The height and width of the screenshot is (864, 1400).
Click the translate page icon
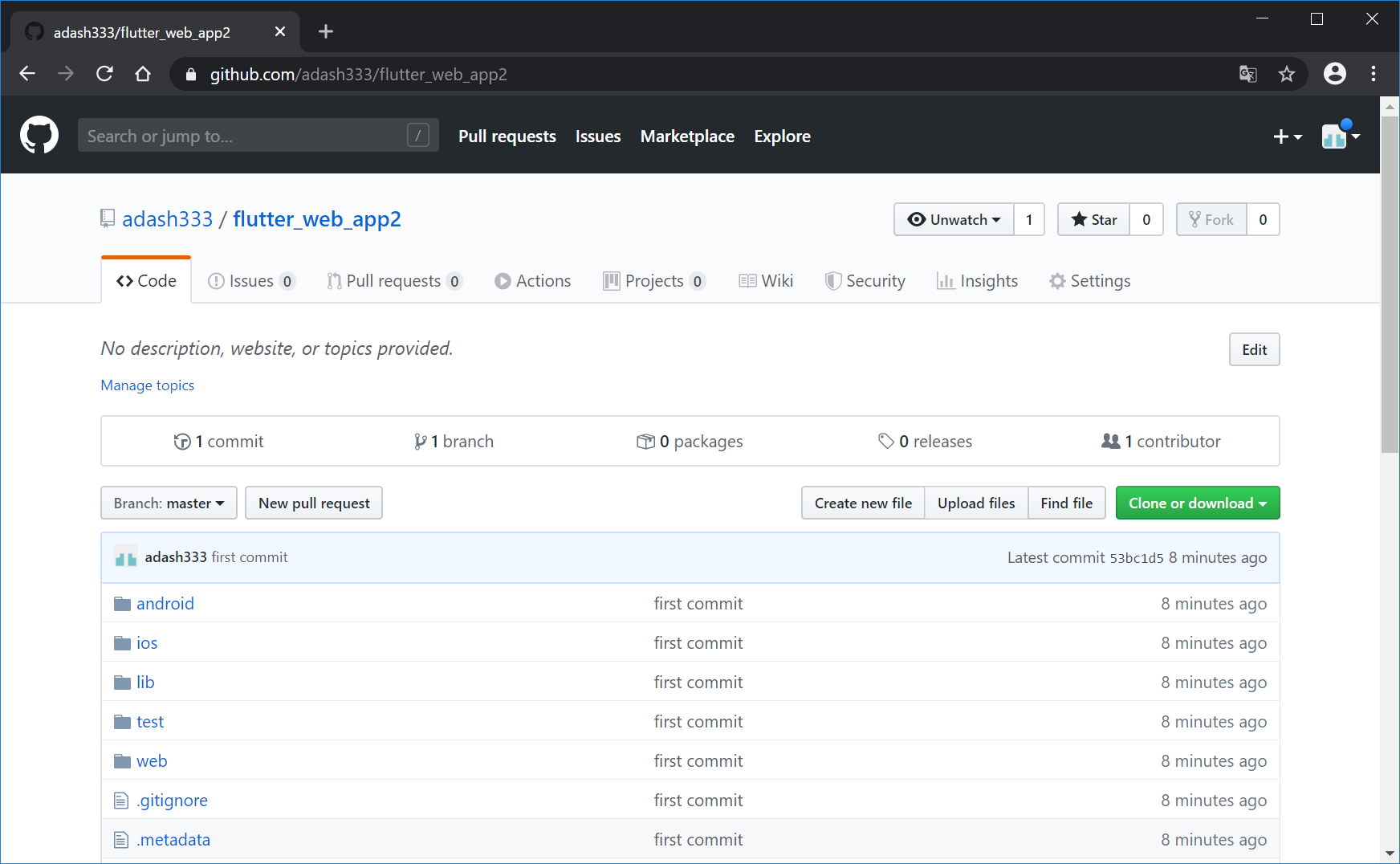pyautogui.click(x=1247, y=74)
